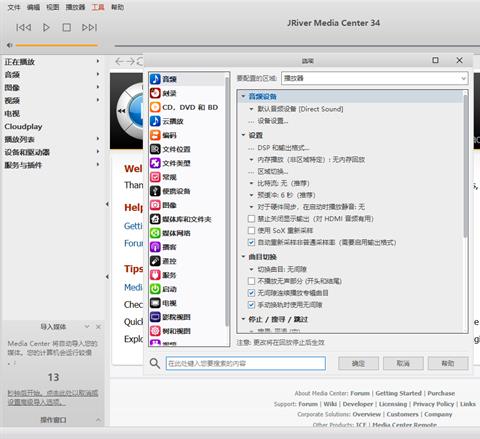Screen dimensions: 480x439
Task: Toggle the 手动换轨时使用无间隙 checkbox
Action: (x=252, y=305)
